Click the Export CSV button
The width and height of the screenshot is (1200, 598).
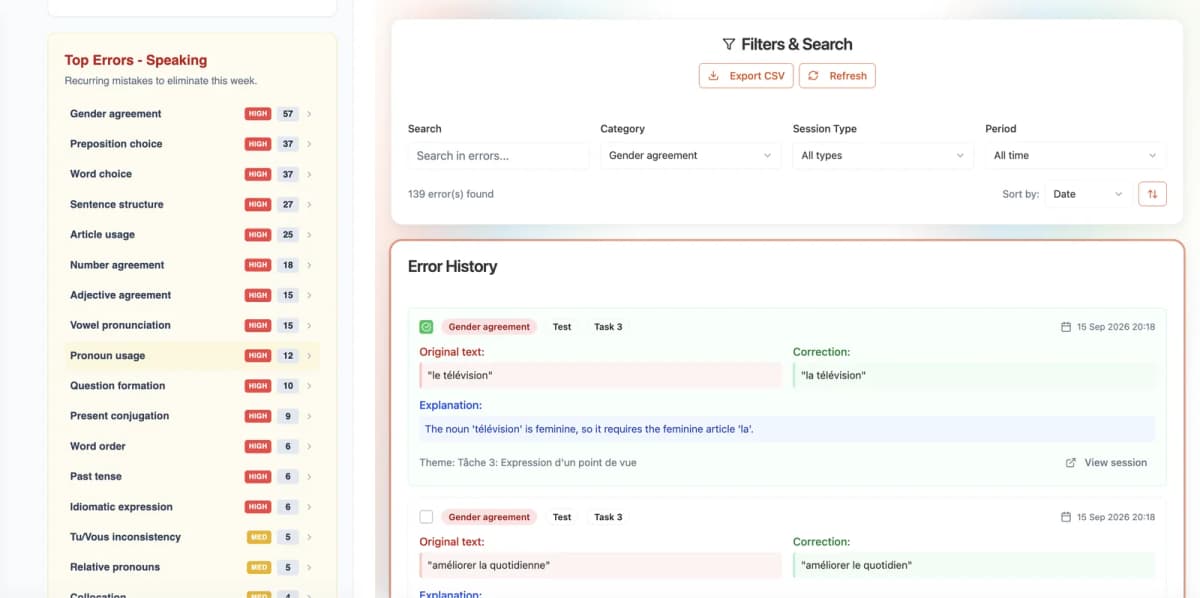coord(746,75)
